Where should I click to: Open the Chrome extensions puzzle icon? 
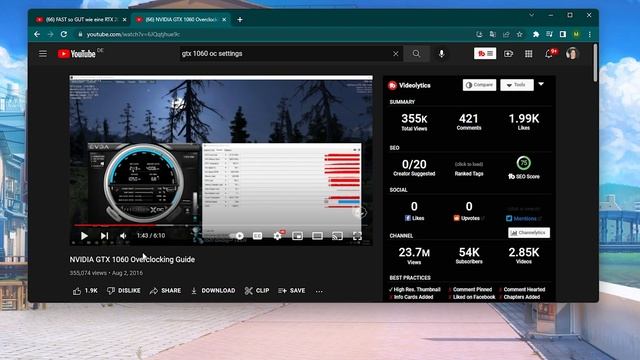pyautogui.click(x=536, y=34)
